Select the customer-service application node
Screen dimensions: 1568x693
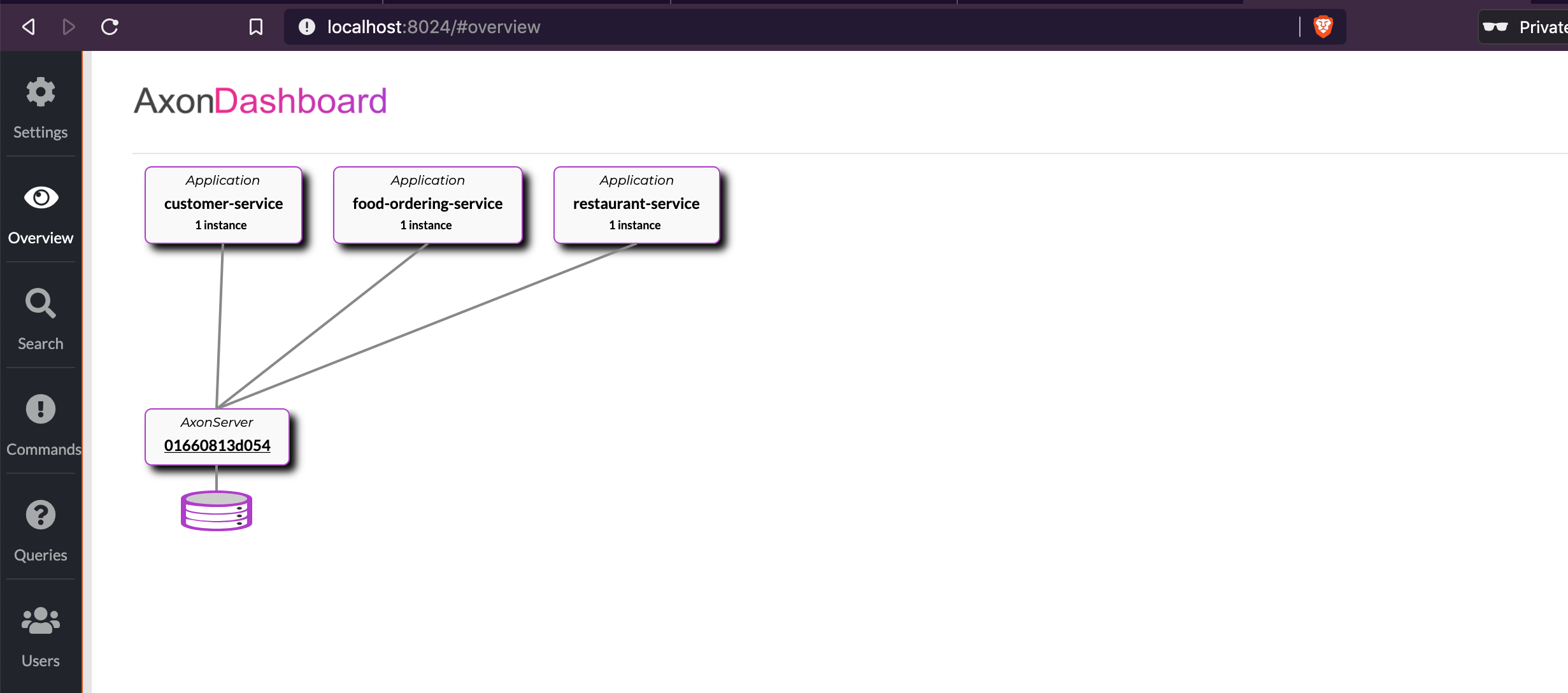224,204
